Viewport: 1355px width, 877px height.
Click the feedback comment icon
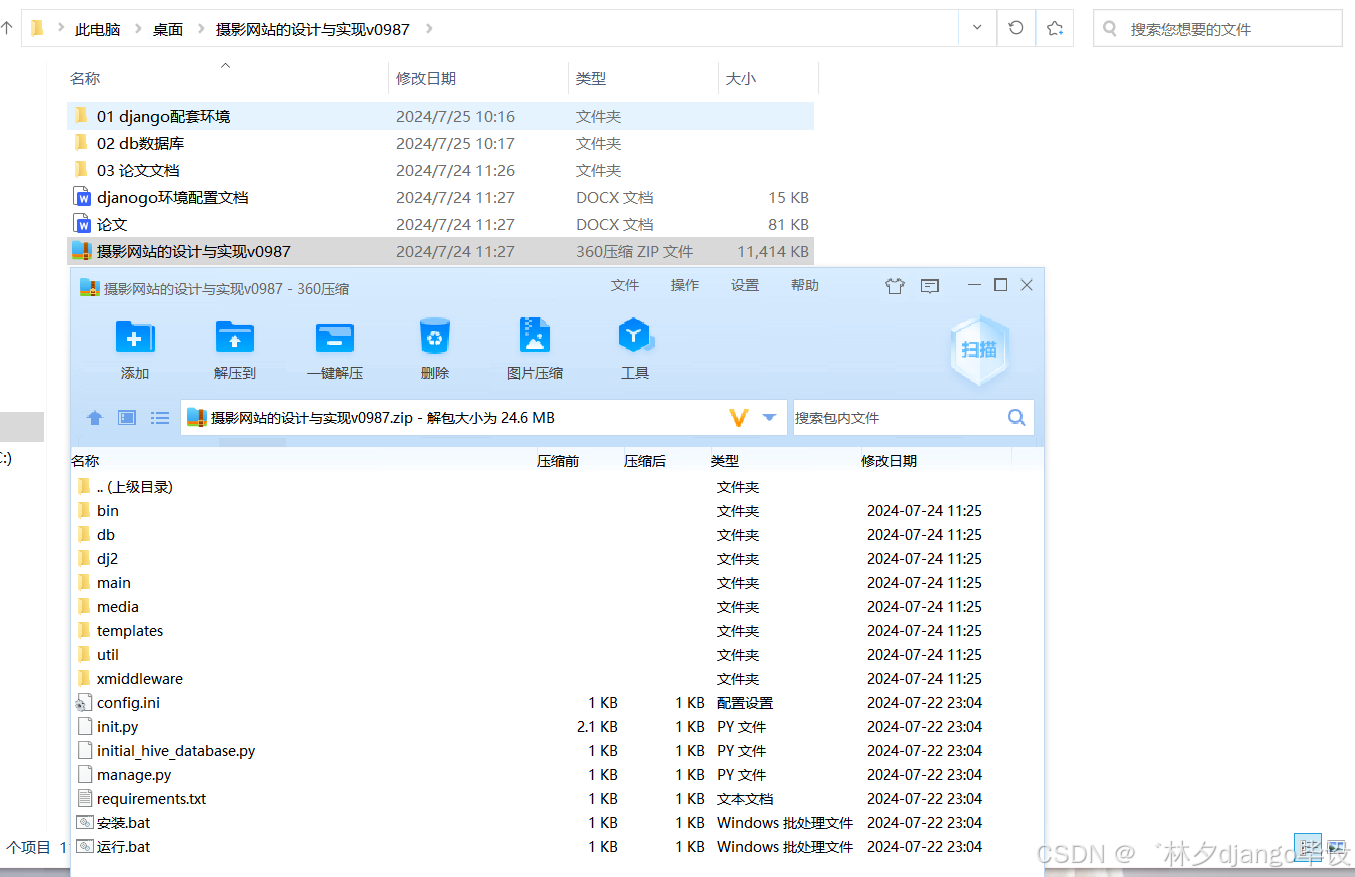click(930, 285)
